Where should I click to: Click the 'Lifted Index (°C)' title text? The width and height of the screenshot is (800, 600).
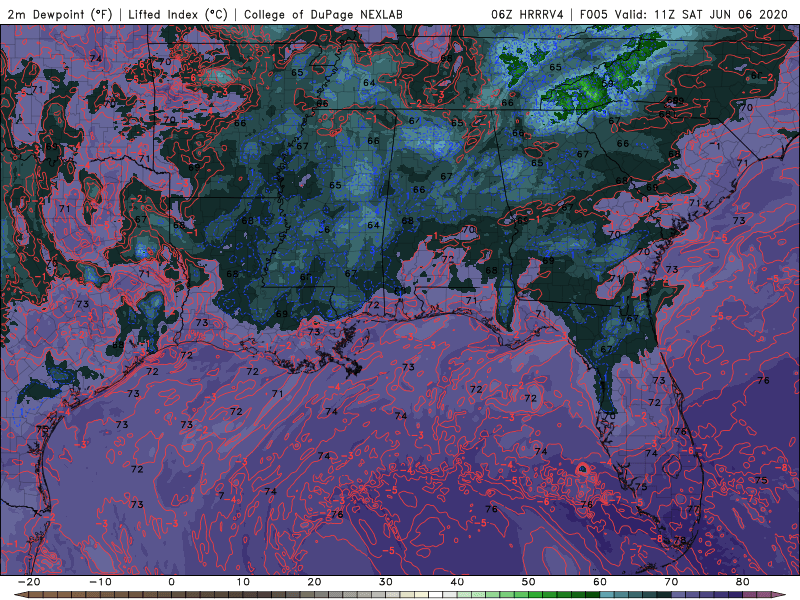(178, 14)
